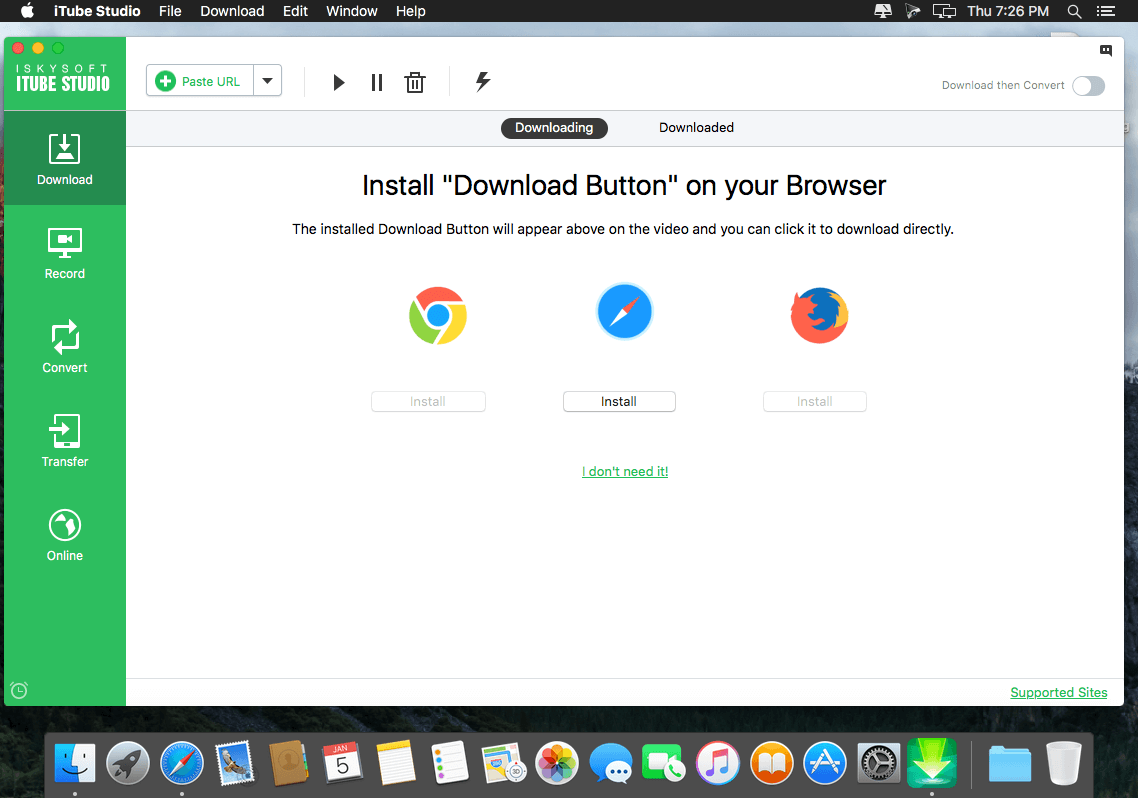
Task: Delete downloads with trash icon
Action: coord(415,82)
